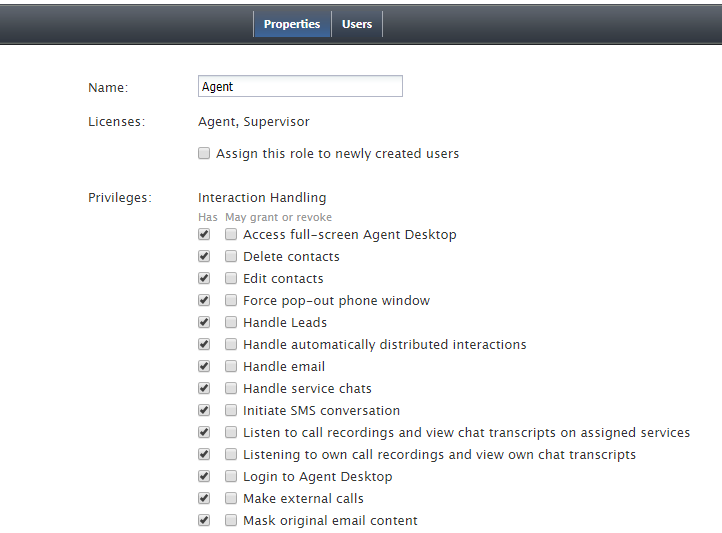Check May grant for Delete contacts
The height and width of the screenshot is (533, 722).
pos(231,256)
